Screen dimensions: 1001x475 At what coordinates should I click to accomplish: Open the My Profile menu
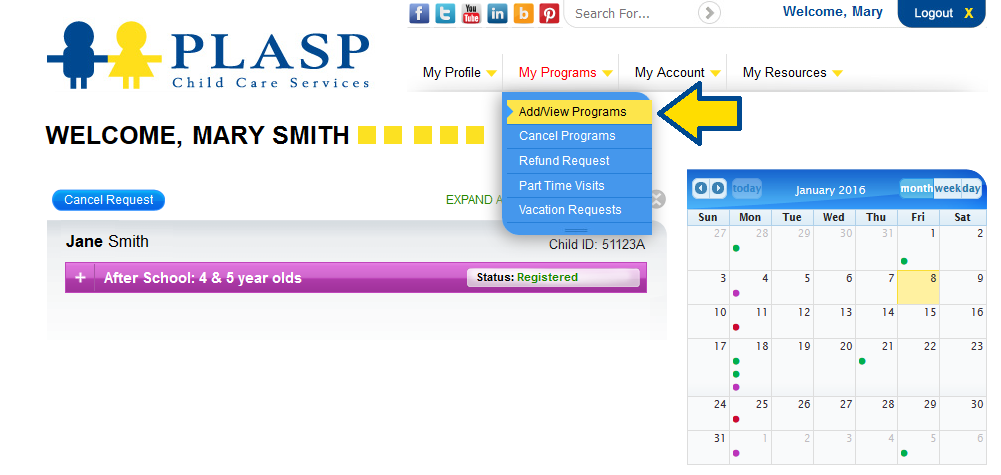tap(460, 73)
